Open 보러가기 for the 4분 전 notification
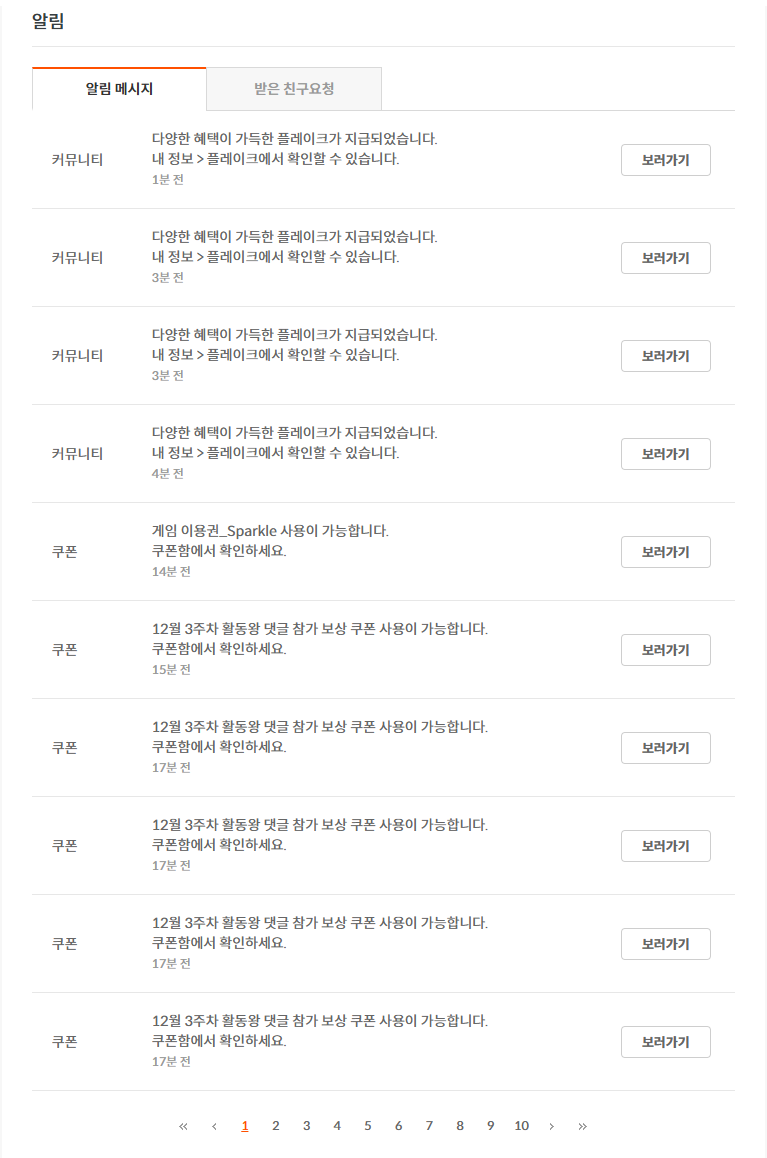Viewport: 767px width, 1158px height. (665, 454)
